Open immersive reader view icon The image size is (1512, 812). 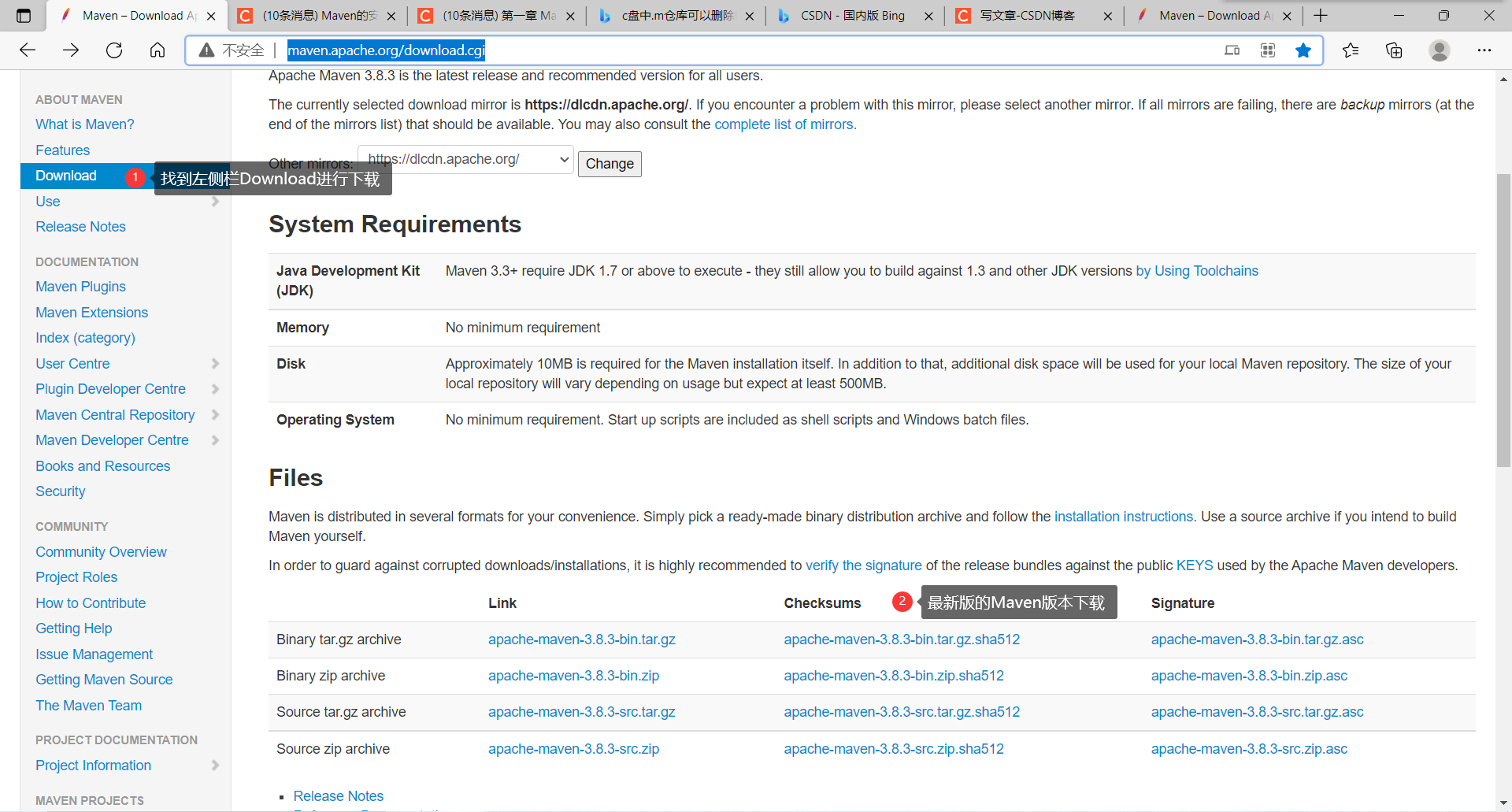(1232, 50)
